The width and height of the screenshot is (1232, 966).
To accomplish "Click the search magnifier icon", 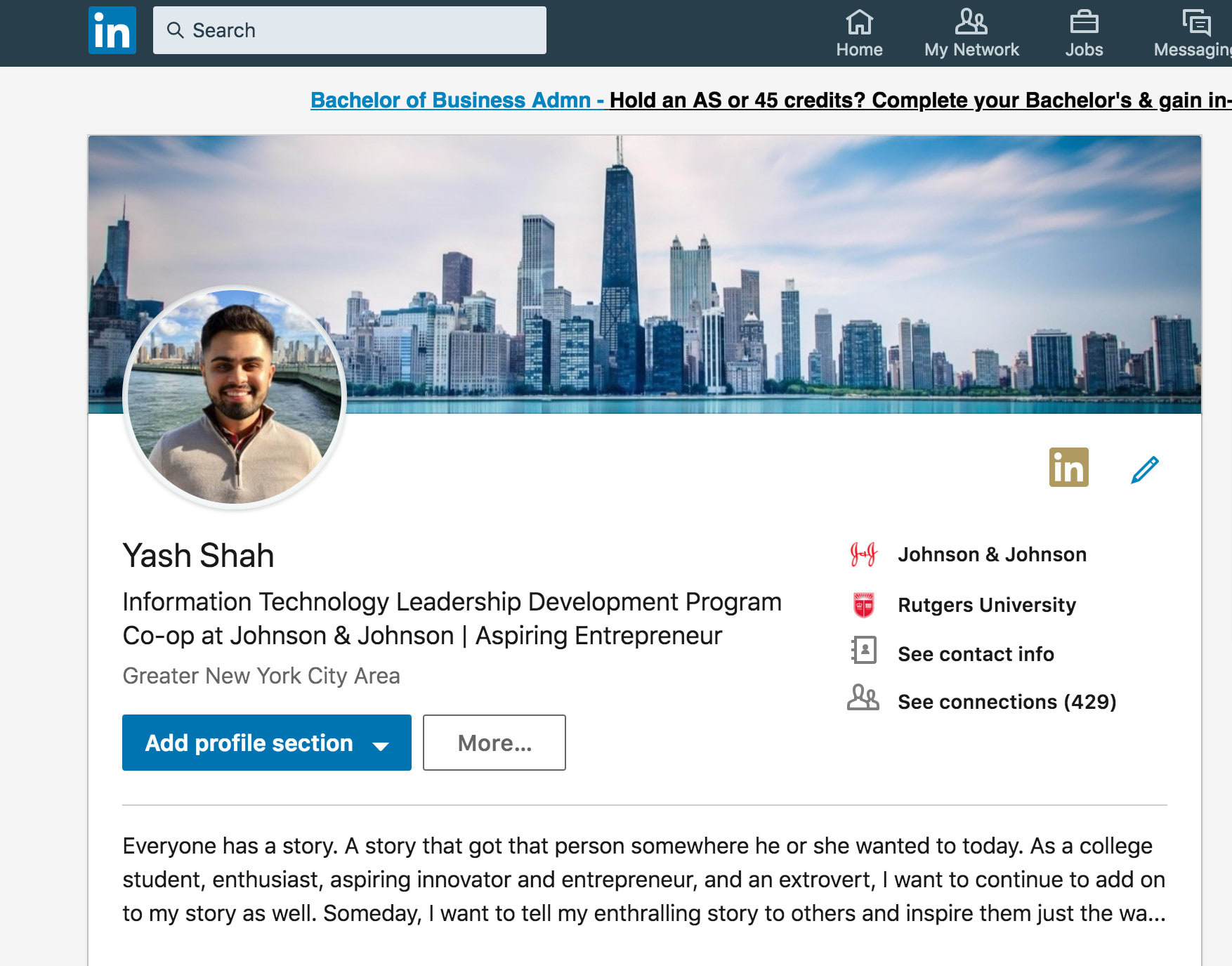I will pos(175,30).
